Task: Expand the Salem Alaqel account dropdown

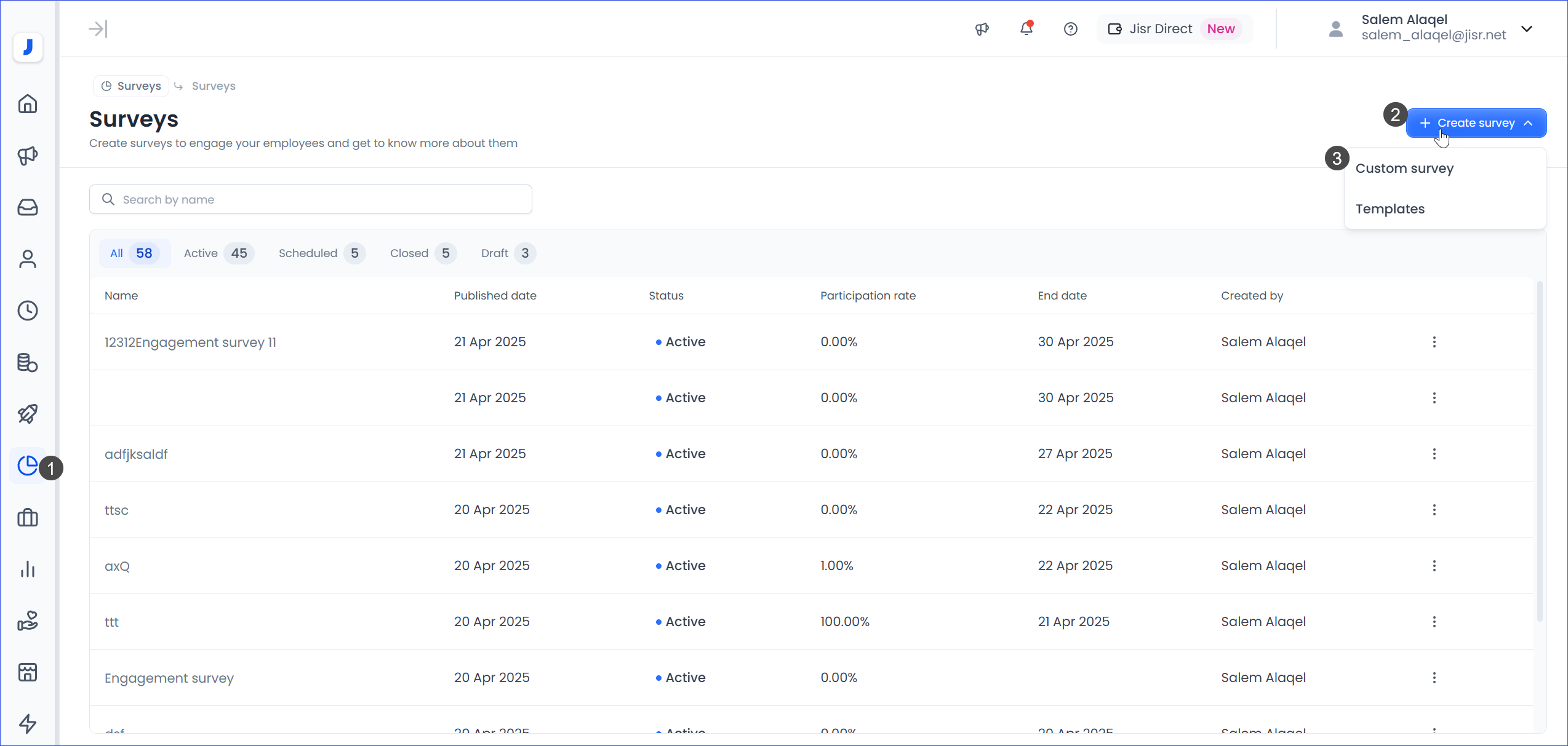Action: coord(1526,29)
